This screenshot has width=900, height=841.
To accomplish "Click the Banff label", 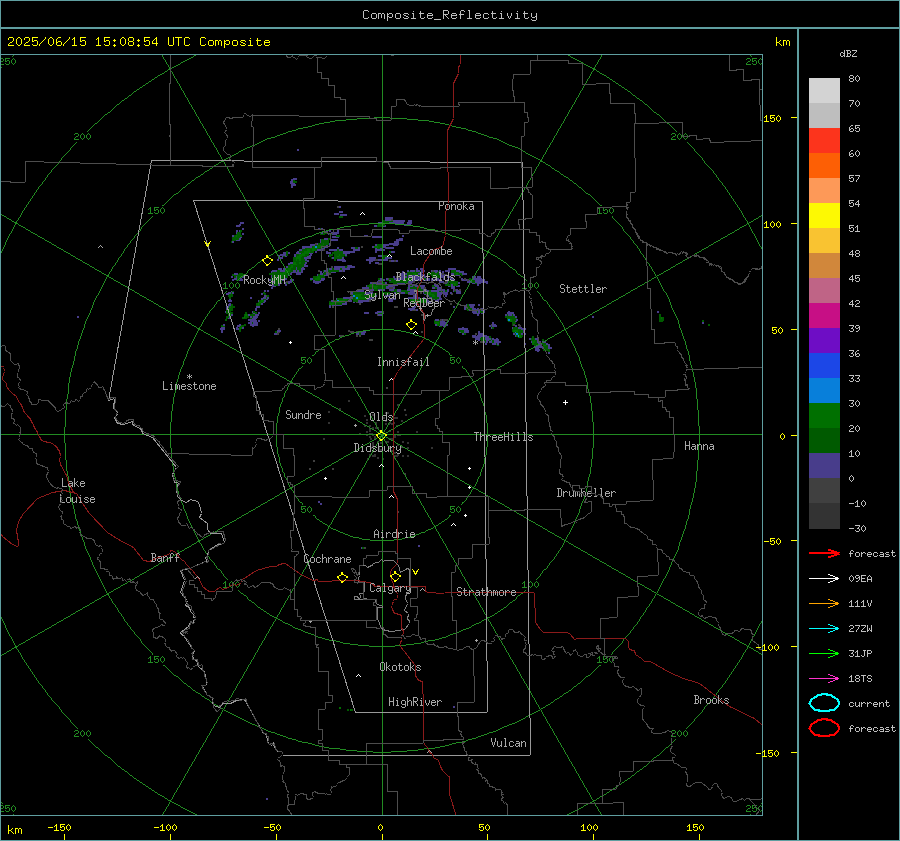I will [165, 558].
